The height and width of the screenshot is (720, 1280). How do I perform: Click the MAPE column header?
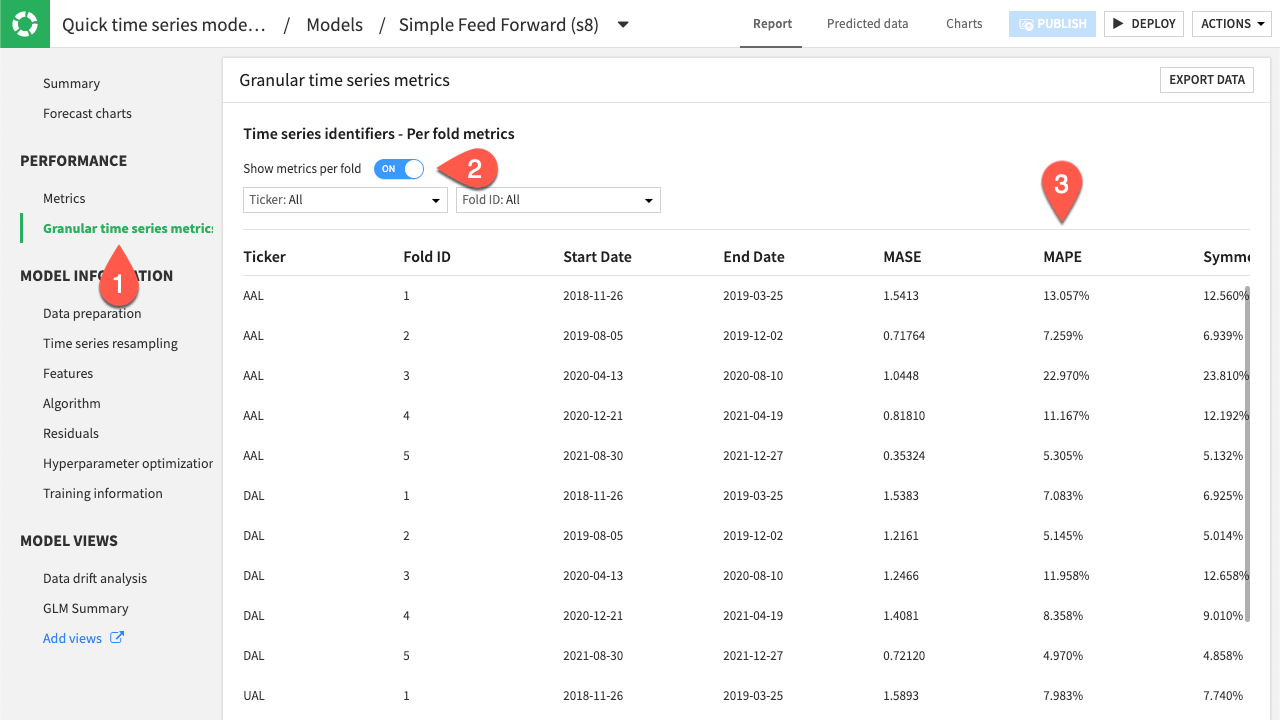pos(1062,257)
